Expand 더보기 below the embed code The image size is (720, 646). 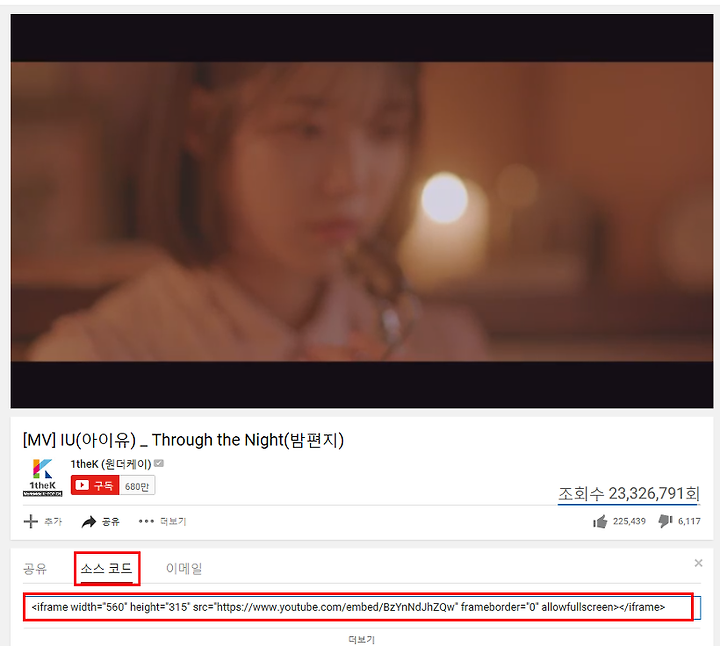[361, 640]
